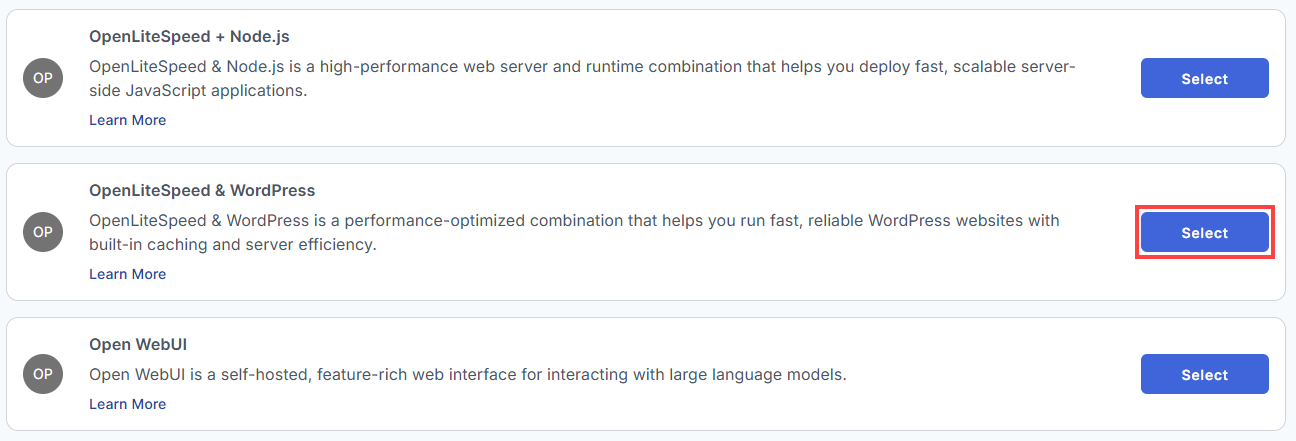The image size is (1296, 441).
Task: Click the Node.js runtime description text
Action: (582, 78)
